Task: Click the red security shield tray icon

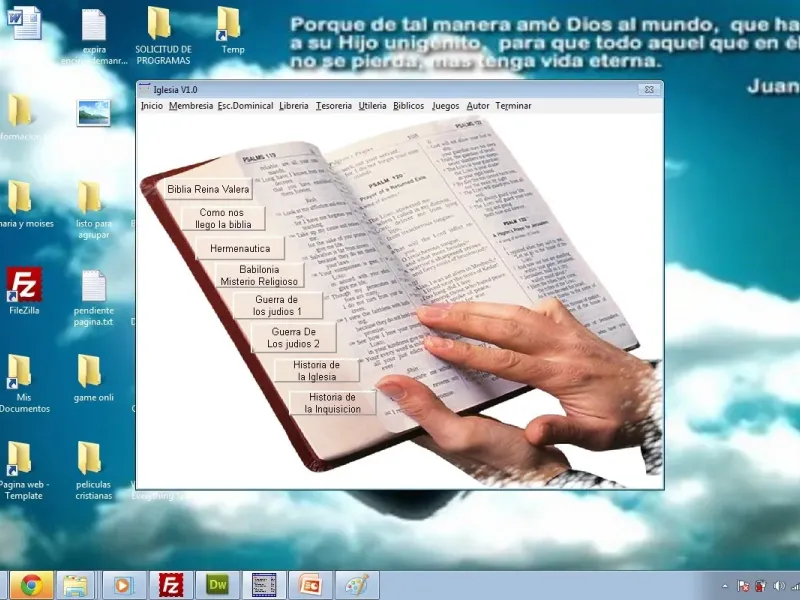Action: tap(760, 586)
